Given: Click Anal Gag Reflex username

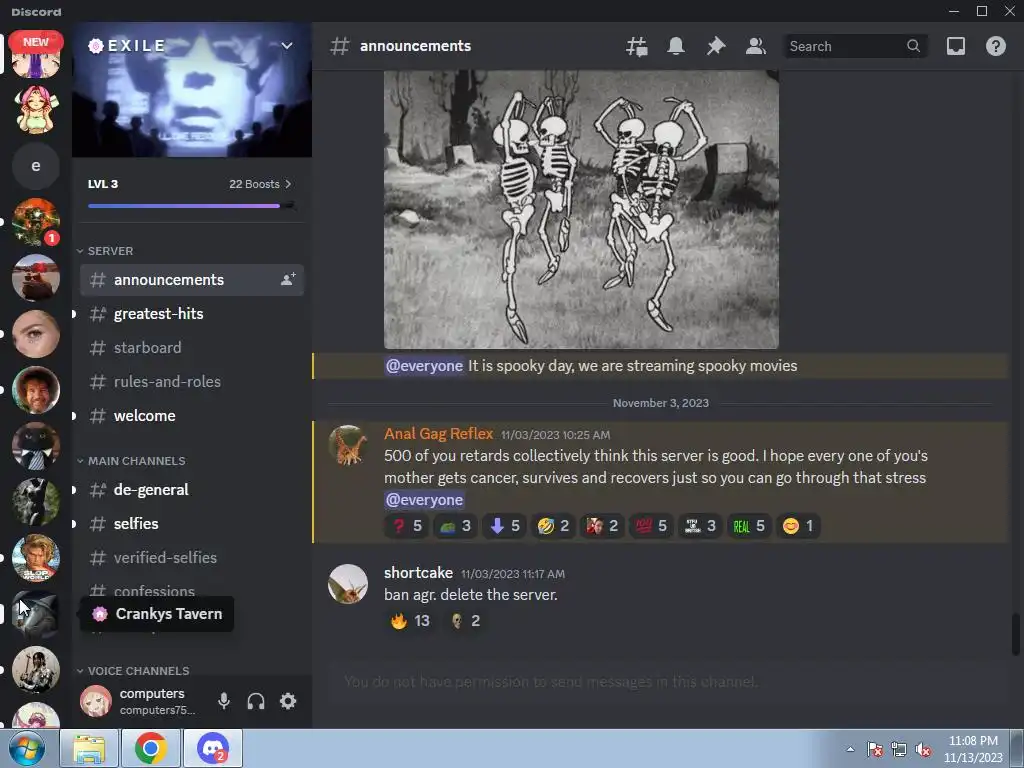Looking at the screenshot, I should (438, 434).
